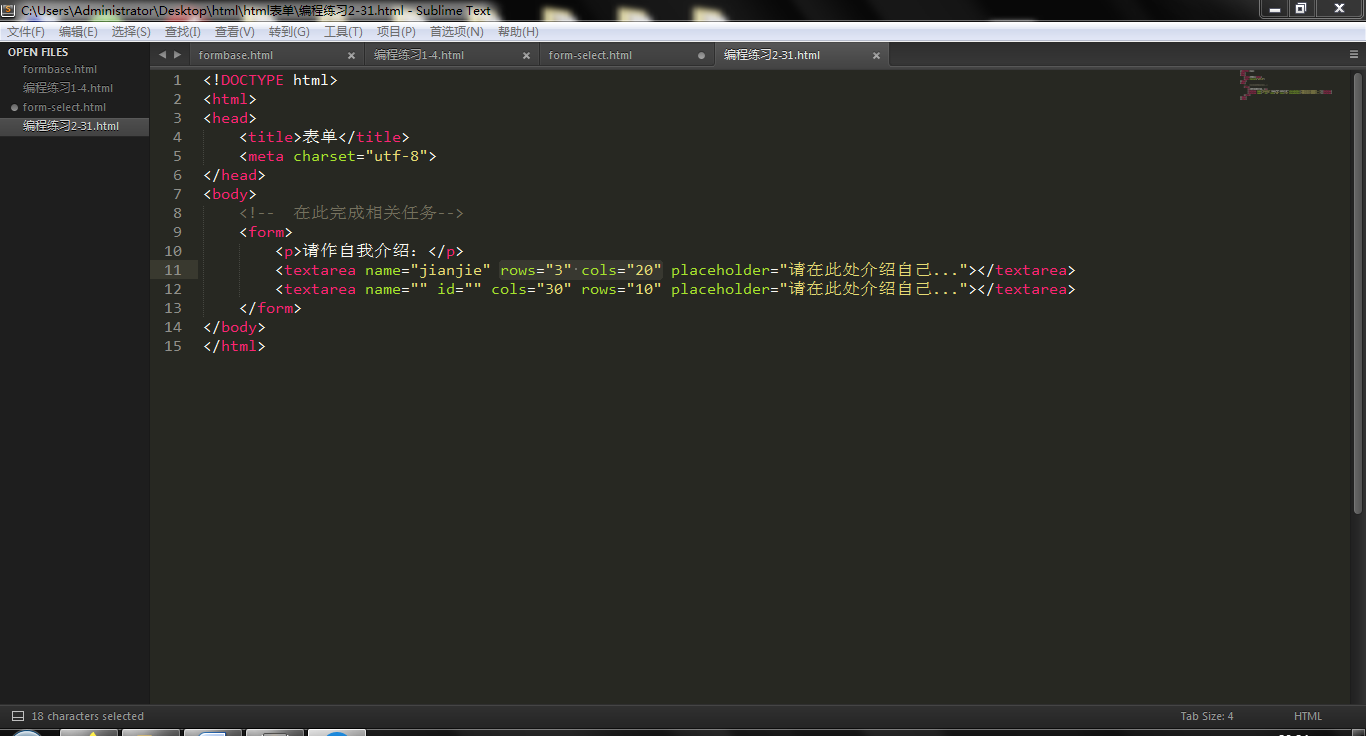The image size is (1366, 736).
Task: Click the next tab arrow
Action: (178, 55)
